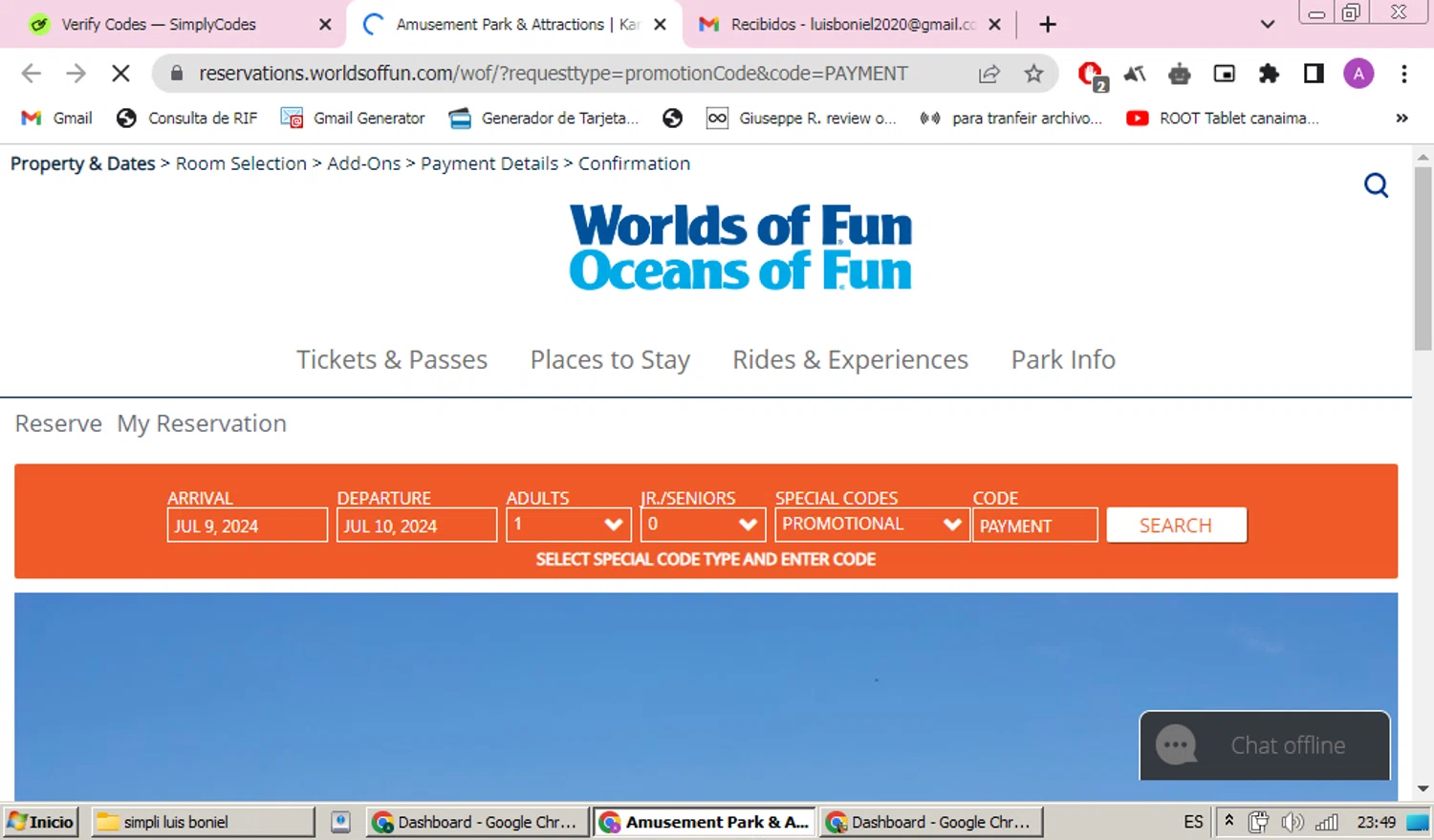The image size is (1434, 840).
Task: Open Generador de Tarjeta bookmark
Action: 543,118
